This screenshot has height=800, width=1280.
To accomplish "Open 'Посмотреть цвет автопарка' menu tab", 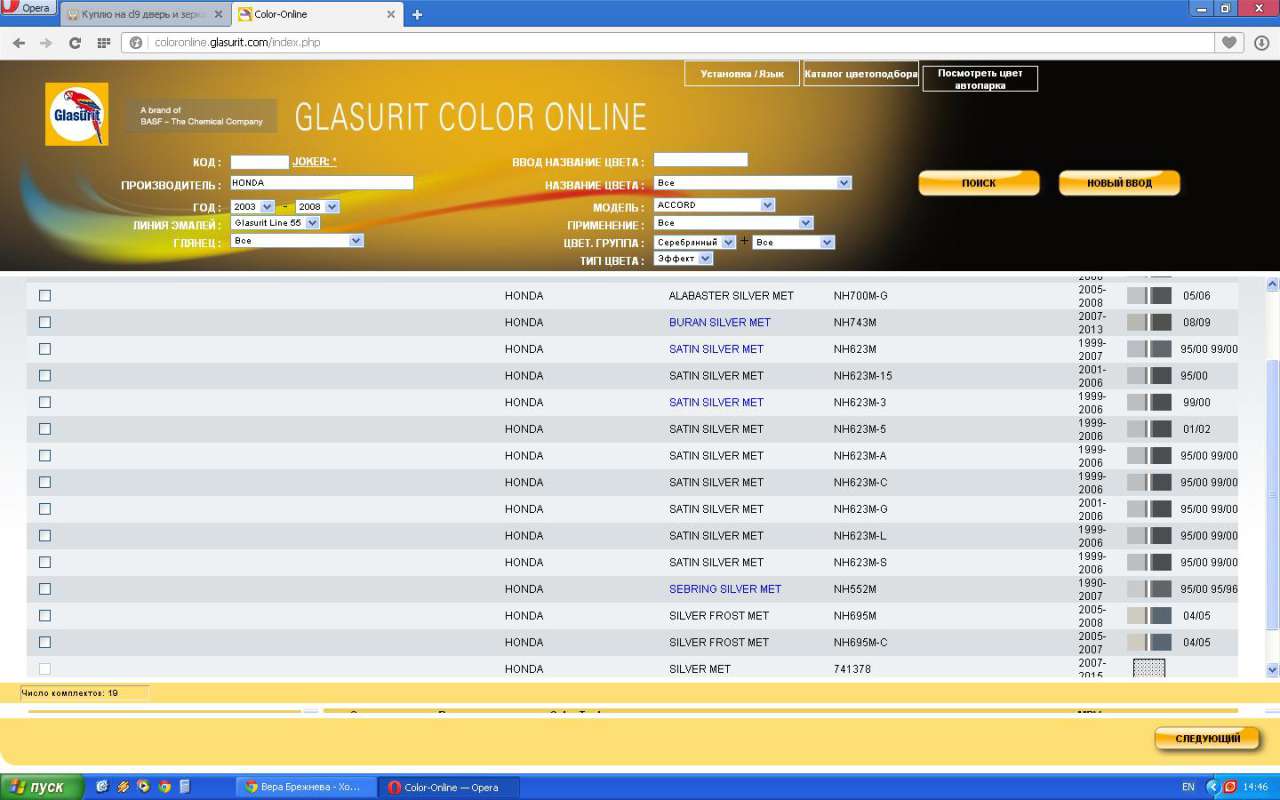I will click(980, 79).
